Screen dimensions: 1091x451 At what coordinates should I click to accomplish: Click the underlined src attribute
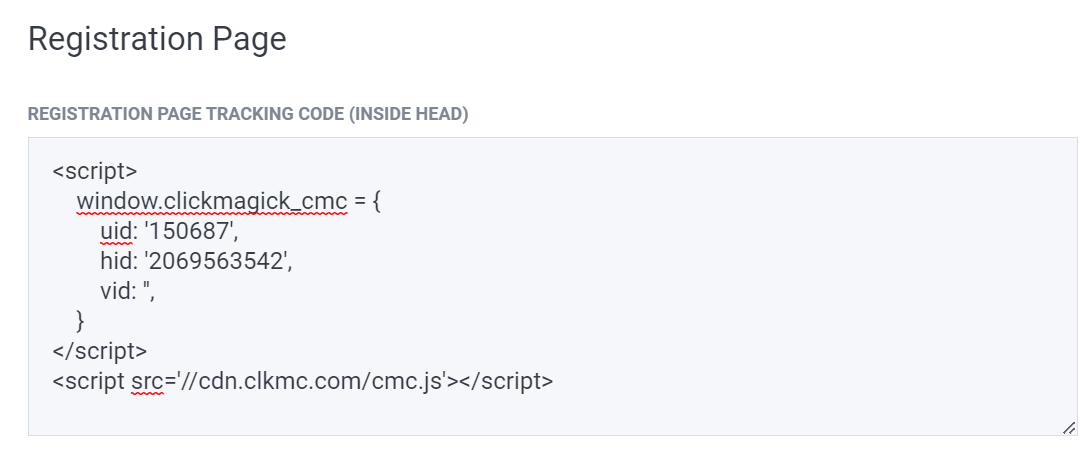pyautogui.click(x=146, y=381)
